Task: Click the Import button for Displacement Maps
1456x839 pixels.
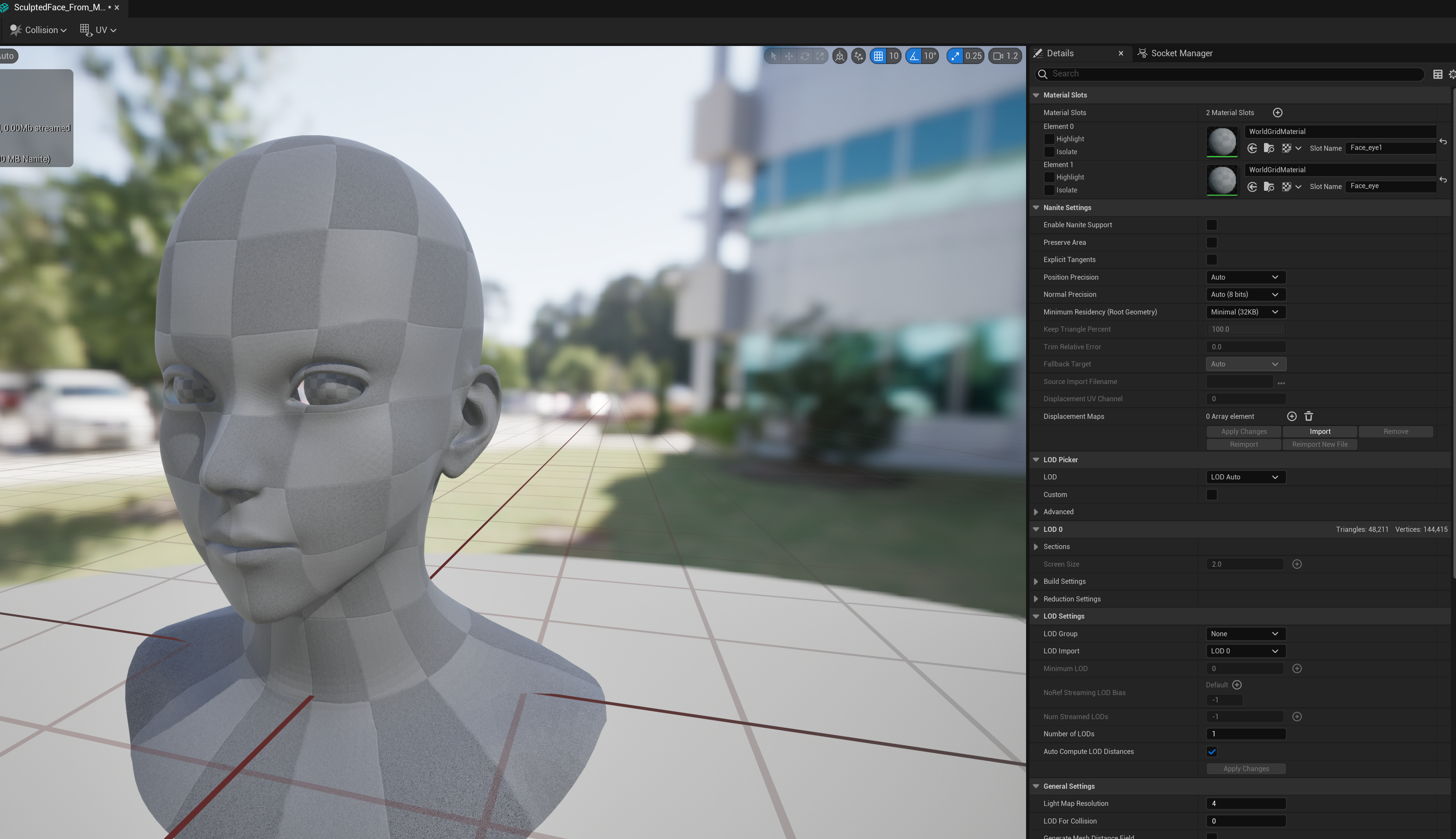Action: click(x=1319, y=431)
